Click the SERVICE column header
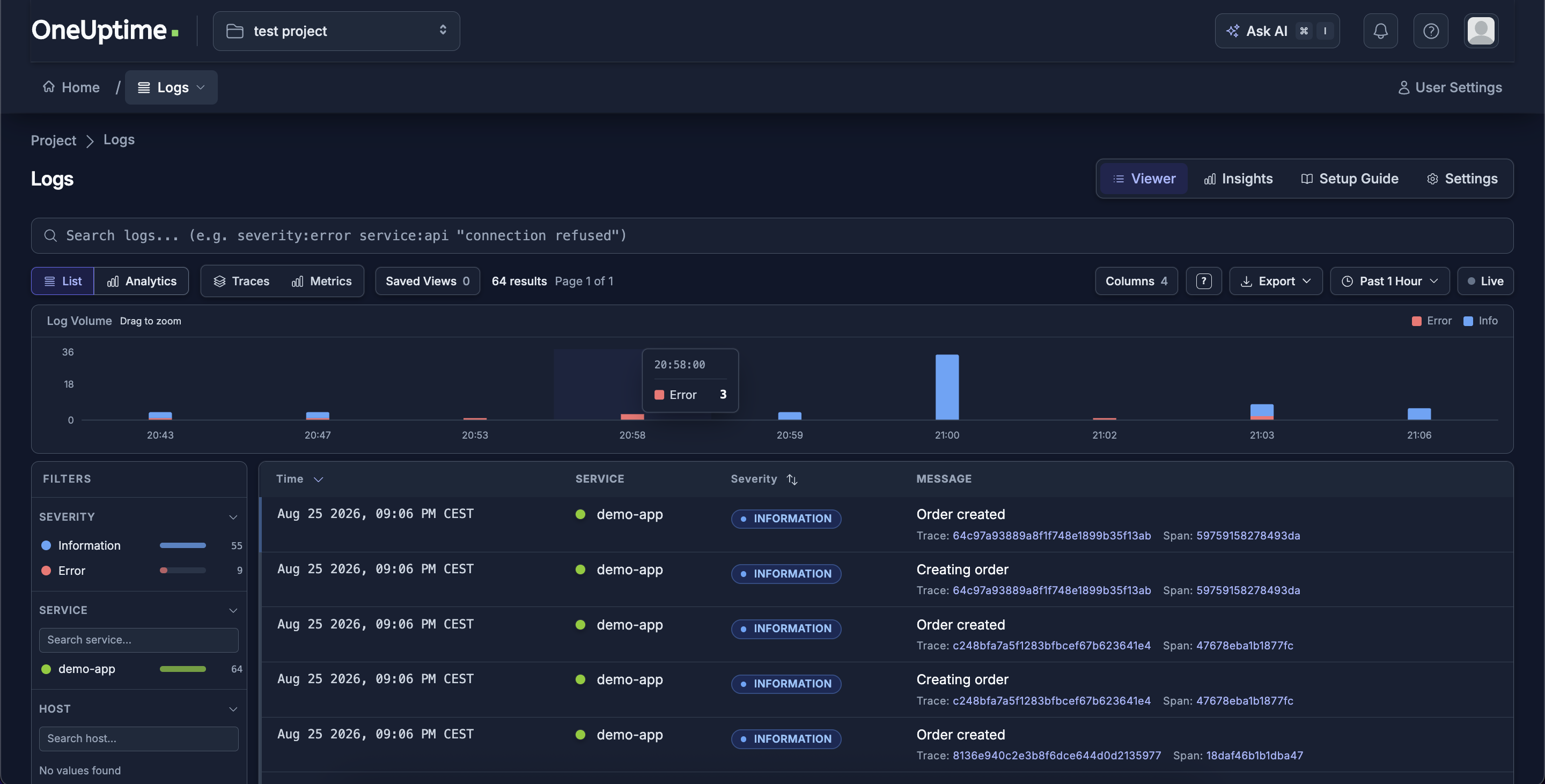1545x784 pixels. point(599,479)
